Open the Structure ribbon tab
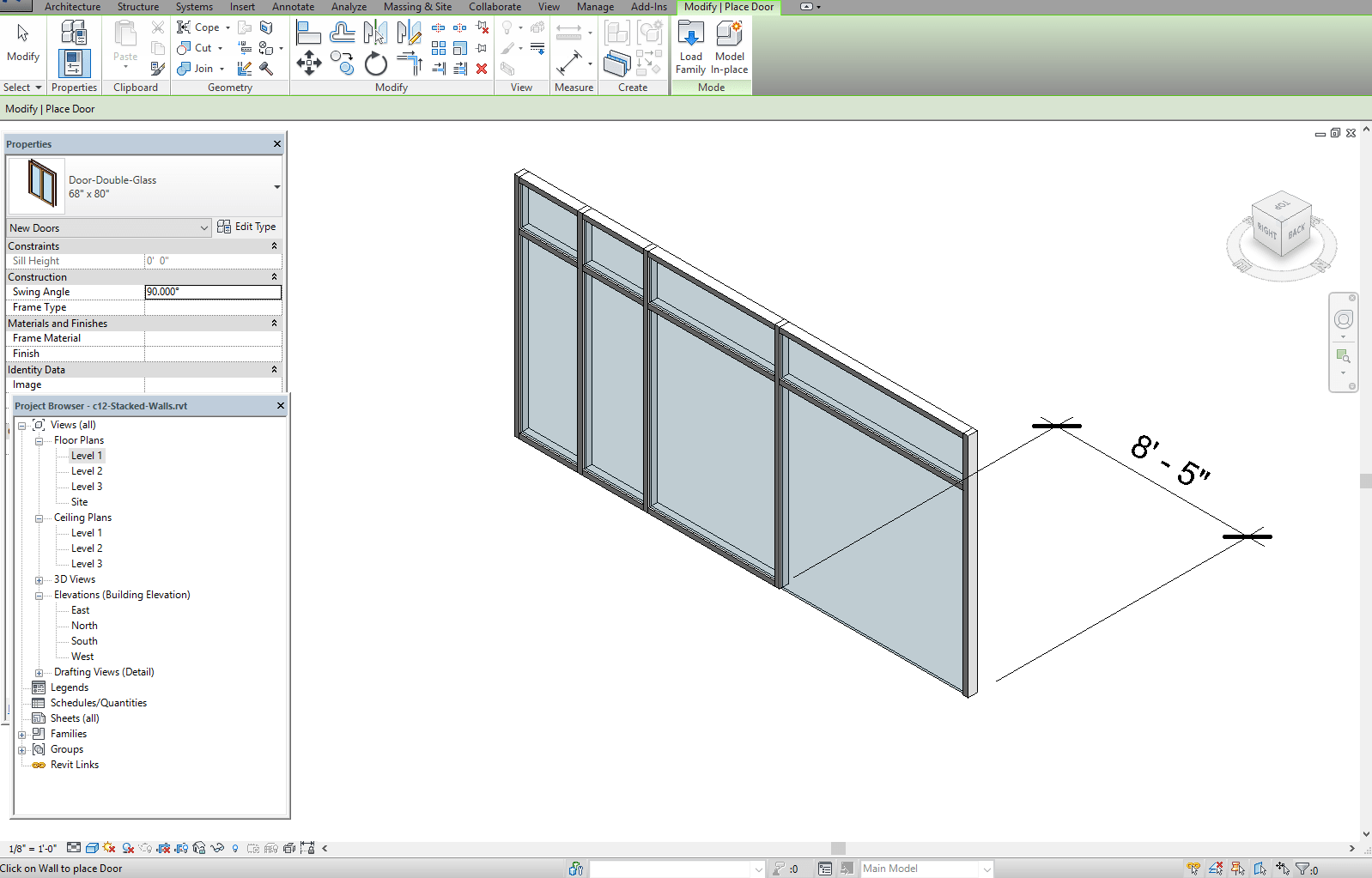The width and height of the screenshot is (1372, 878). 138,7
